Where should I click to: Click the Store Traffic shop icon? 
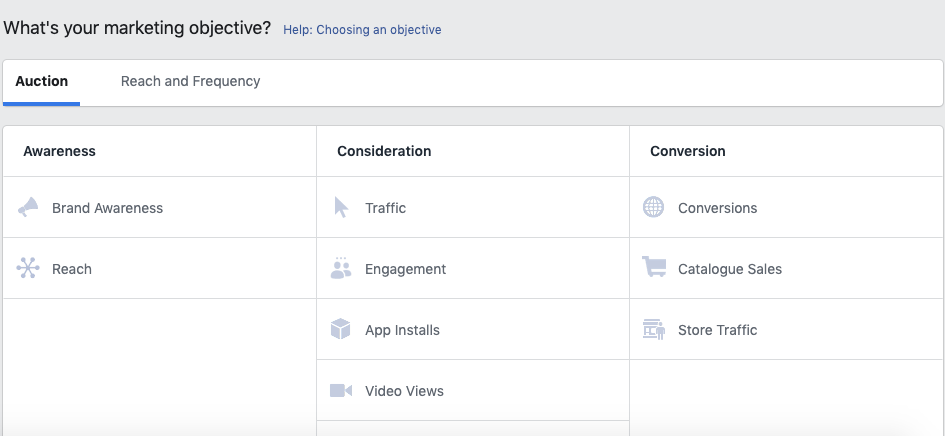tap(654, 329)
